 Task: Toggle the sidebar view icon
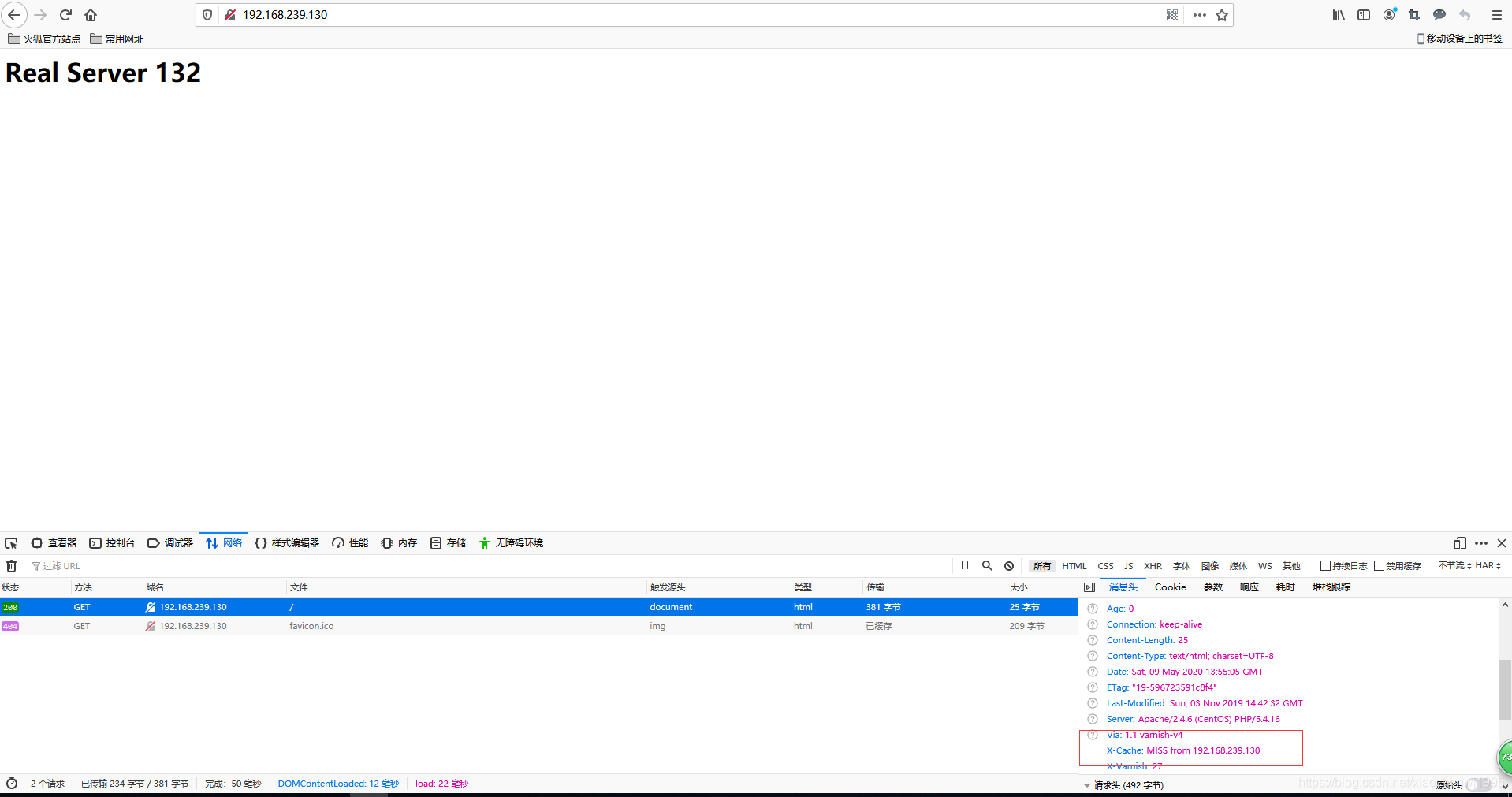click(x=1364, y=15)
